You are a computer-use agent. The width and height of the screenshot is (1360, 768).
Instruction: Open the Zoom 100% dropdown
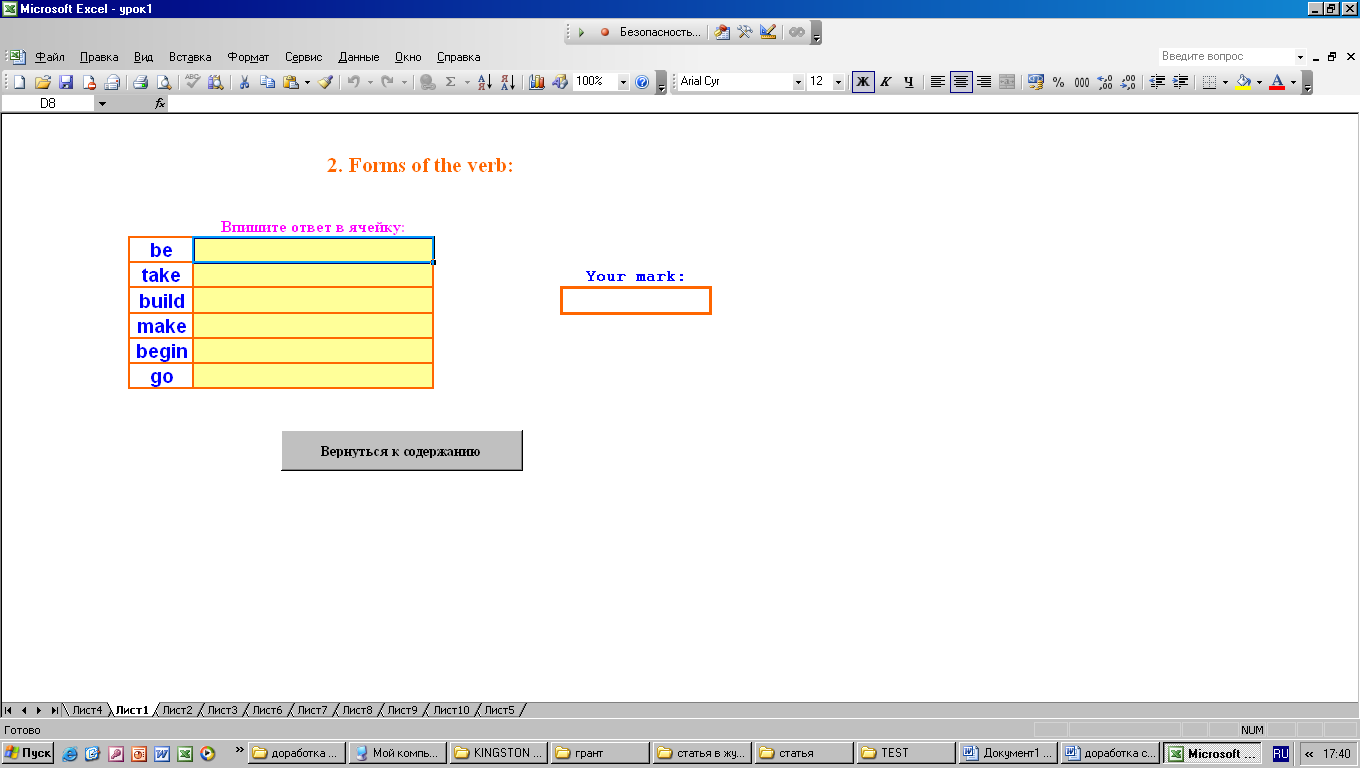(624, 82)
